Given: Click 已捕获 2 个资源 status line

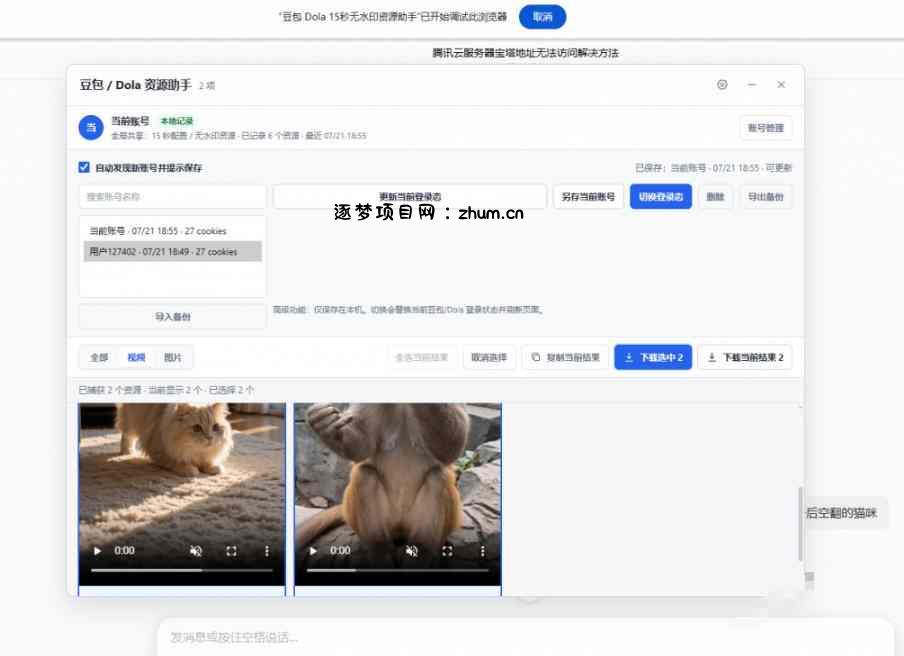Looking at the screenshot, I should (x=166, y=390).
